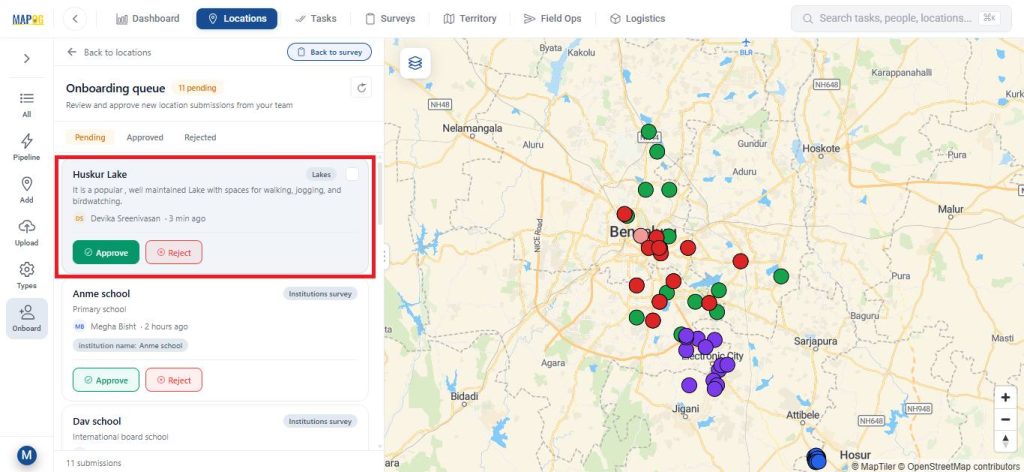Image resolution: width=1024 pixels, height=472 pixels.
Task: Click the submissions list scrollbar
Action: (379, 193)
